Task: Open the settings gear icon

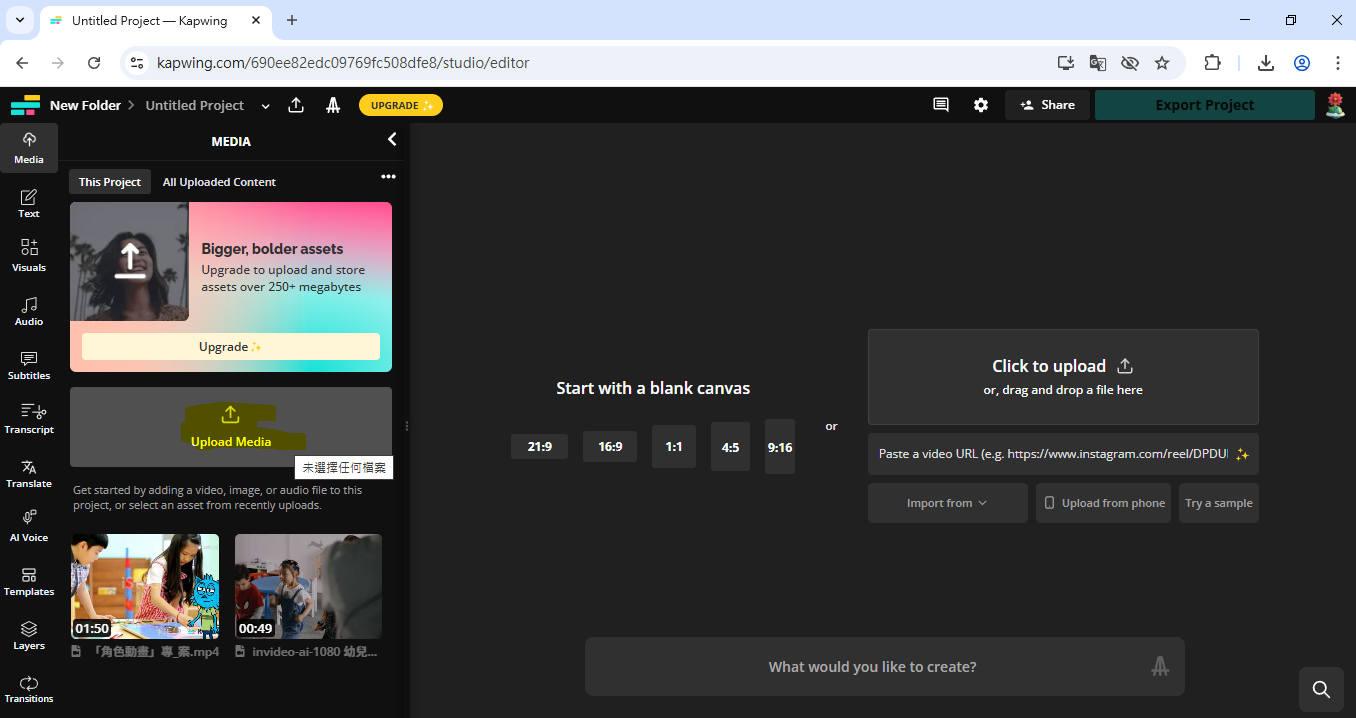Action: [981, 105]
